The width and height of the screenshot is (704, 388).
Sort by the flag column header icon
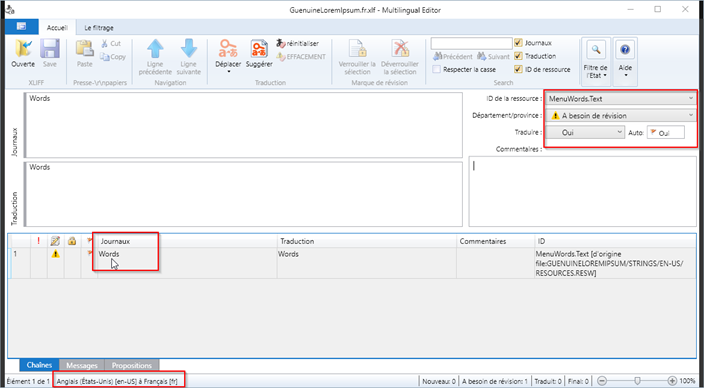click(x=89, y=241)
